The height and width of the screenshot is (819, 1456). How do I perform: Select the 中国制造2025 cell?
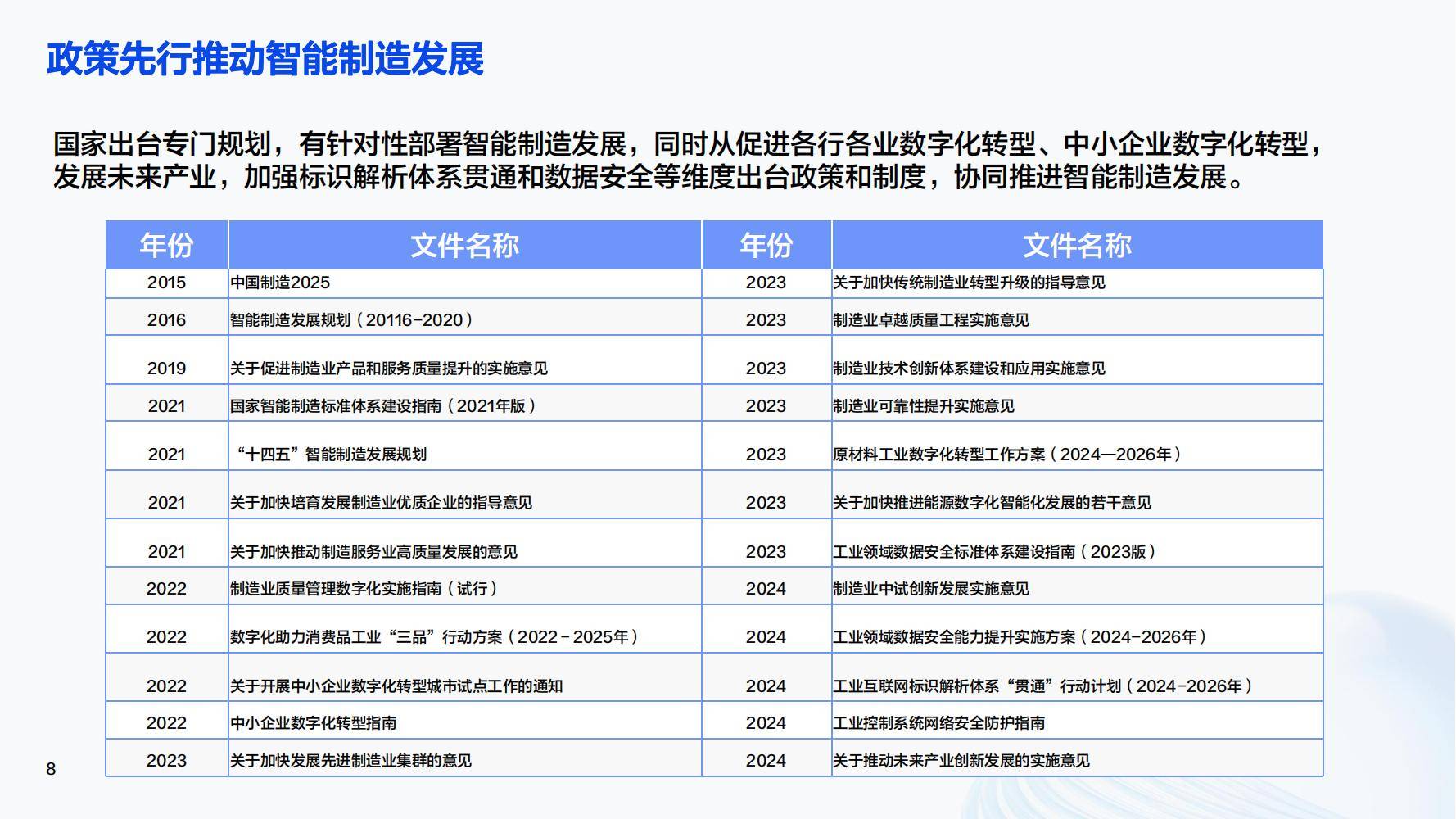pos(464,283)
